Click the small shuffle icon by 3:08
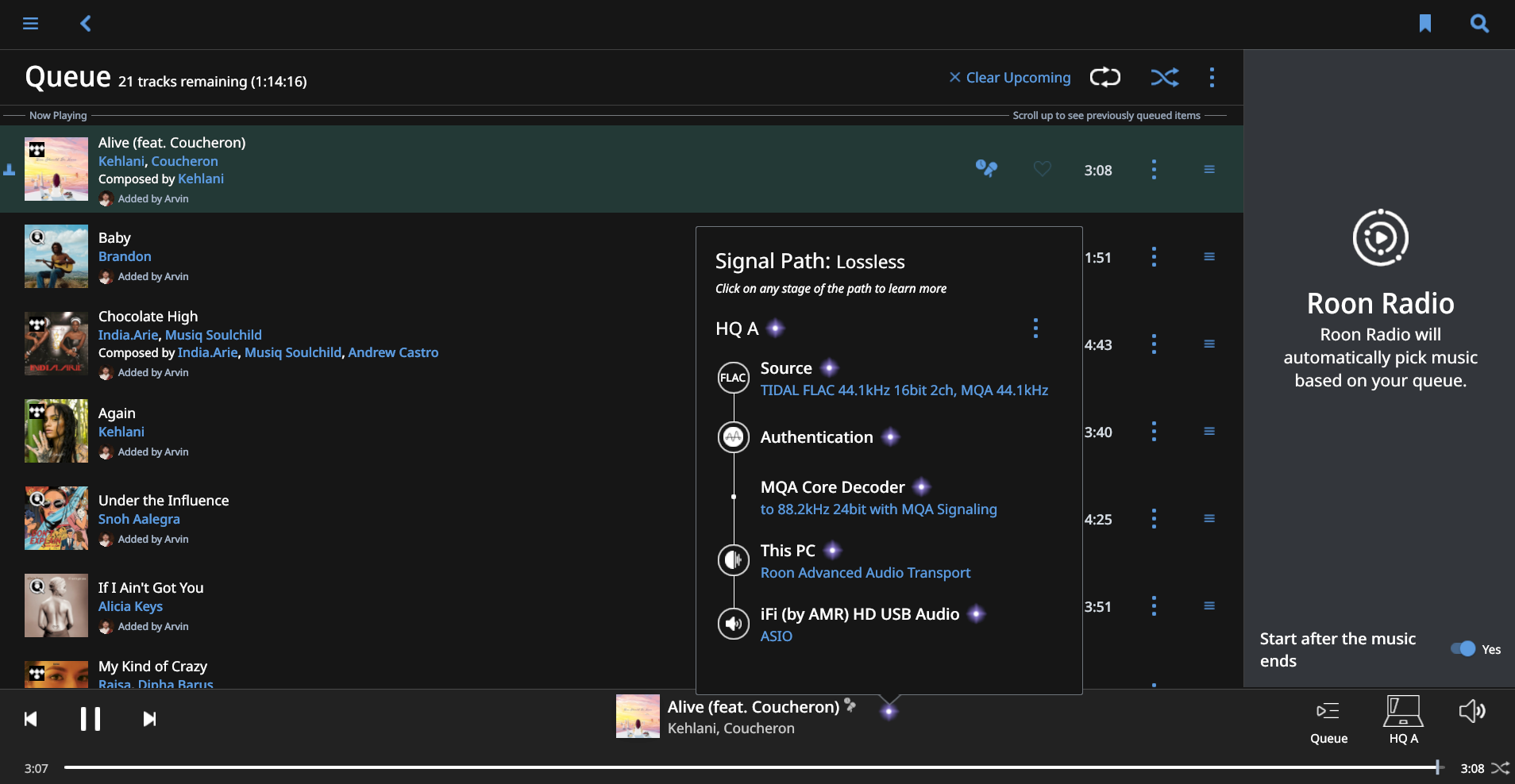 (x=1500, y=768)
